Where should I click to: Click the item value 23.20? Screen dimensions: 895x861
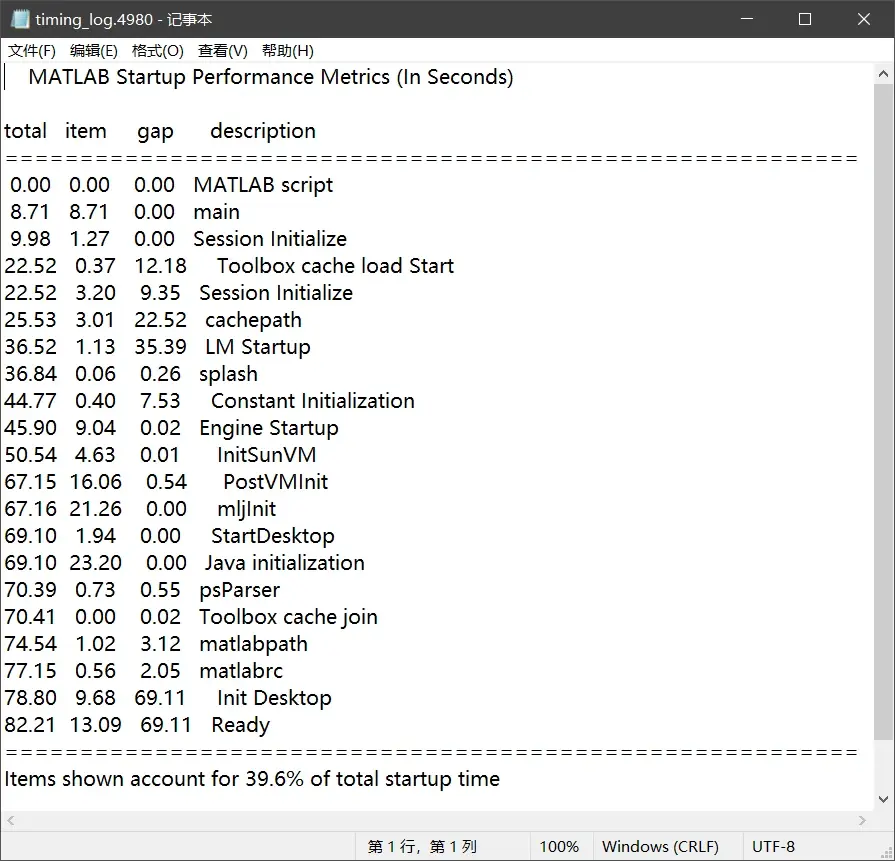pos(95,563)
